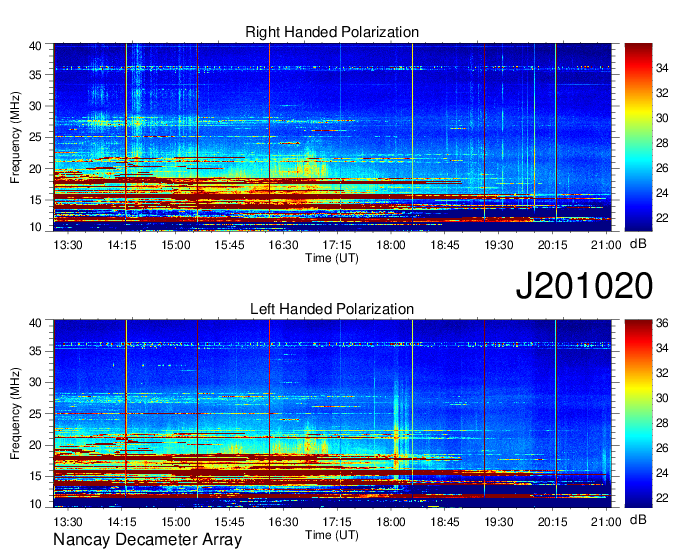Click the 19:30 time tick under Left Handed plot
680x552 pixels.
(x=499, y=522)
